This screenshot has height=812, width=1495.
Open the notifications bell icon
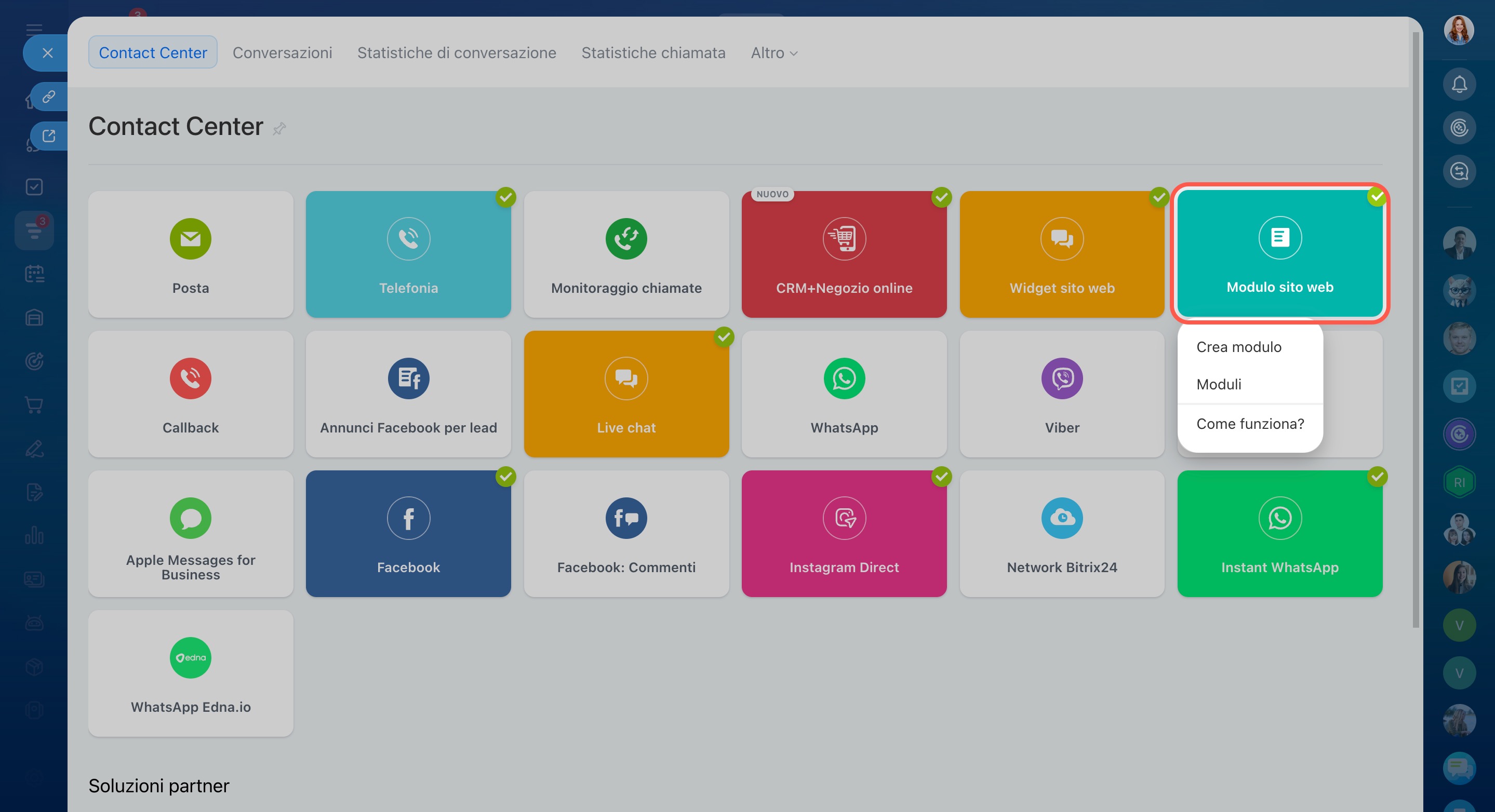click(x=1459, y=85)
